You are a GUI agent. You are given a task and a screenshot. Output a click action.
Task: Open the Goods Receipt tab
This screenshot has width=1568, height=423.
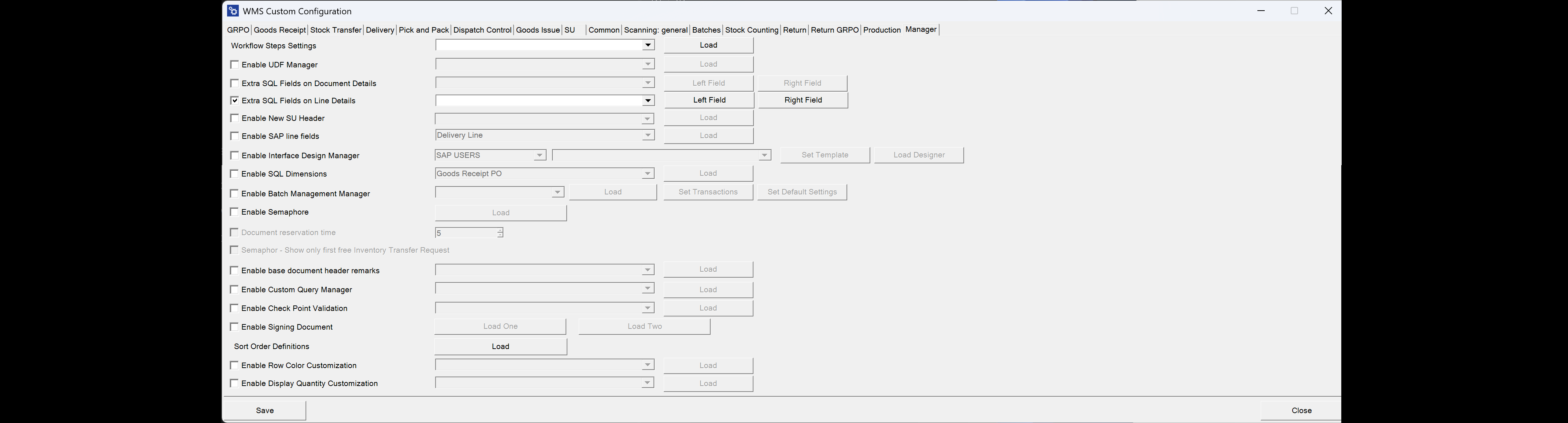tap(279, 30)
